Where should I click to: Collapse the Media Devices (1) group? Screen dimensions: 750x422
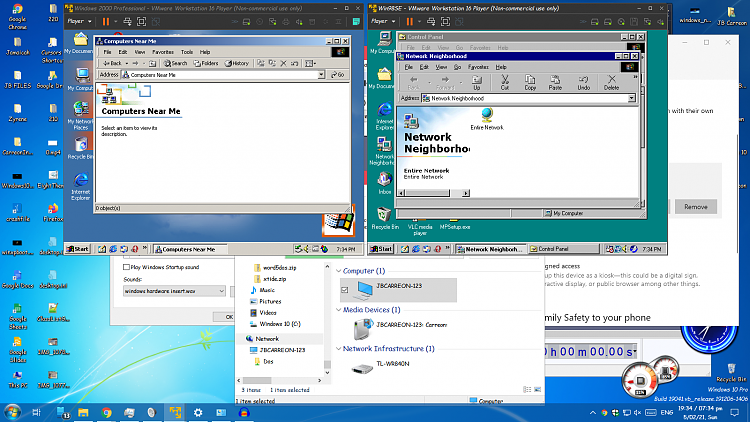coord(339,310)
